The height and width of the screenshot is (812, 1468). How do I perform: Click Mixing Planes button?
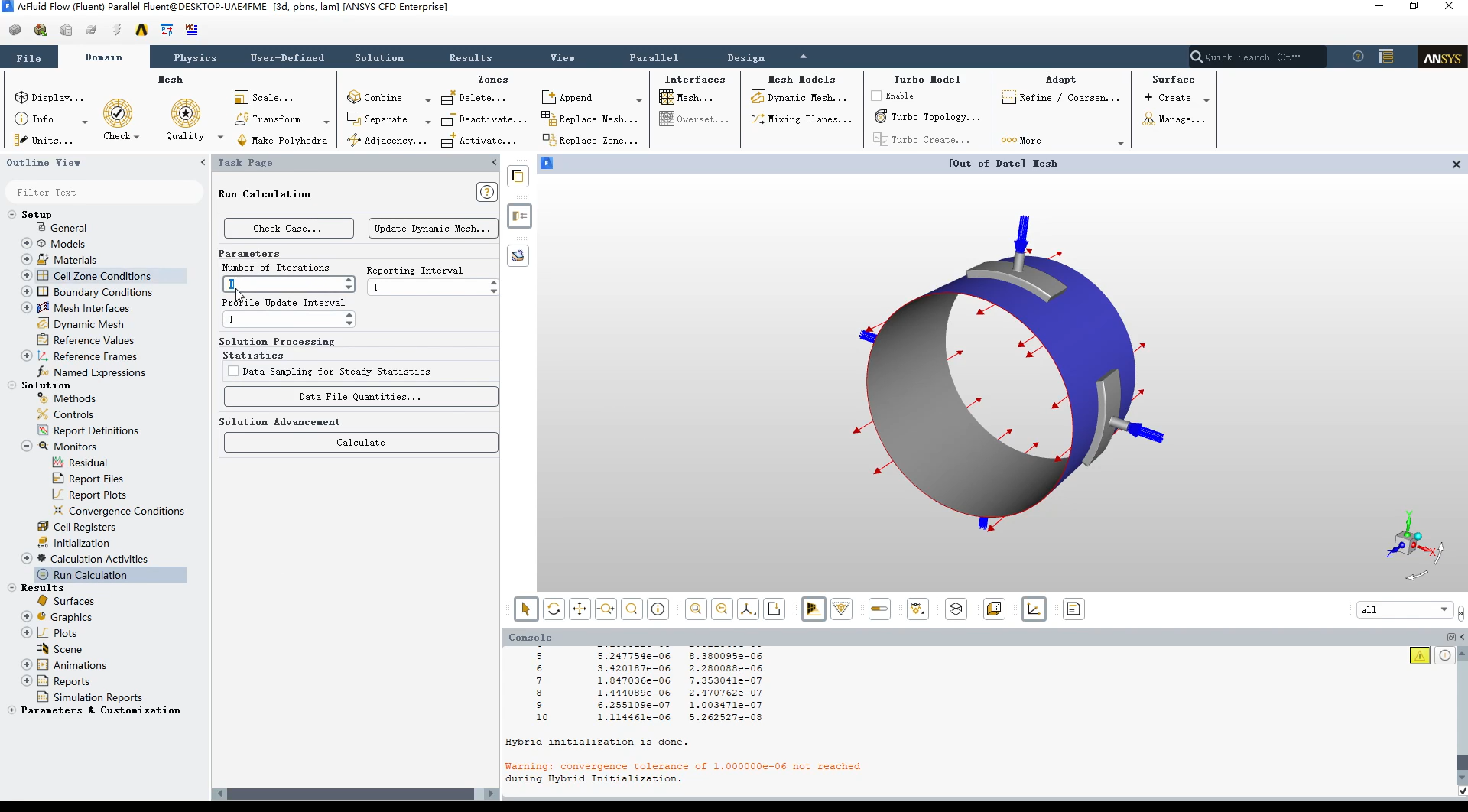(801, 119)
